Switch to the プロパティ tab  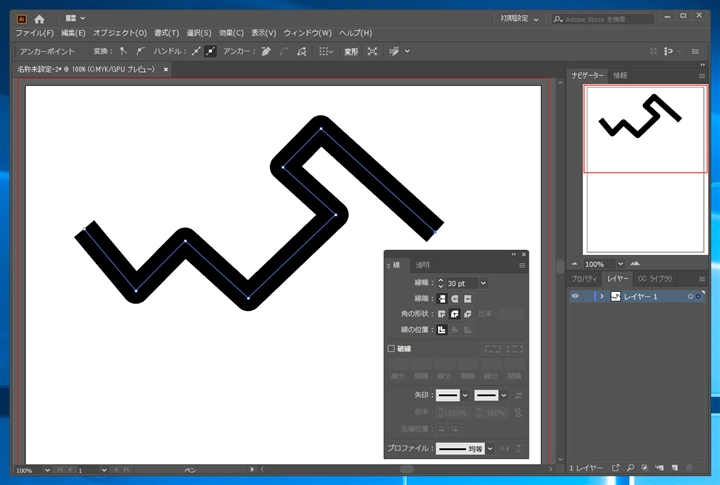pyautogui.click(x=584, y=279)
